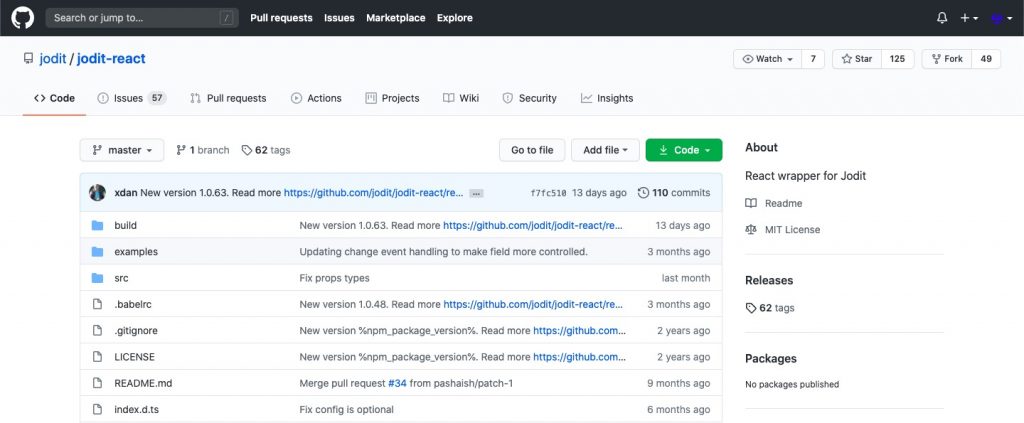The image size is (1024, 423).
Task: Open the user avatar menu
Action: (1000, 18)
